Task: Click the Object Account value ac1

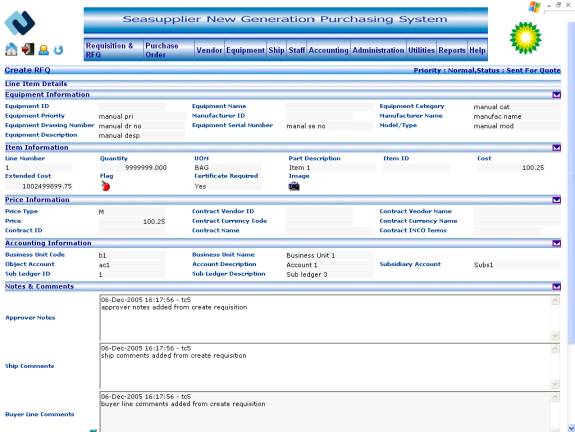Action: 104,265
